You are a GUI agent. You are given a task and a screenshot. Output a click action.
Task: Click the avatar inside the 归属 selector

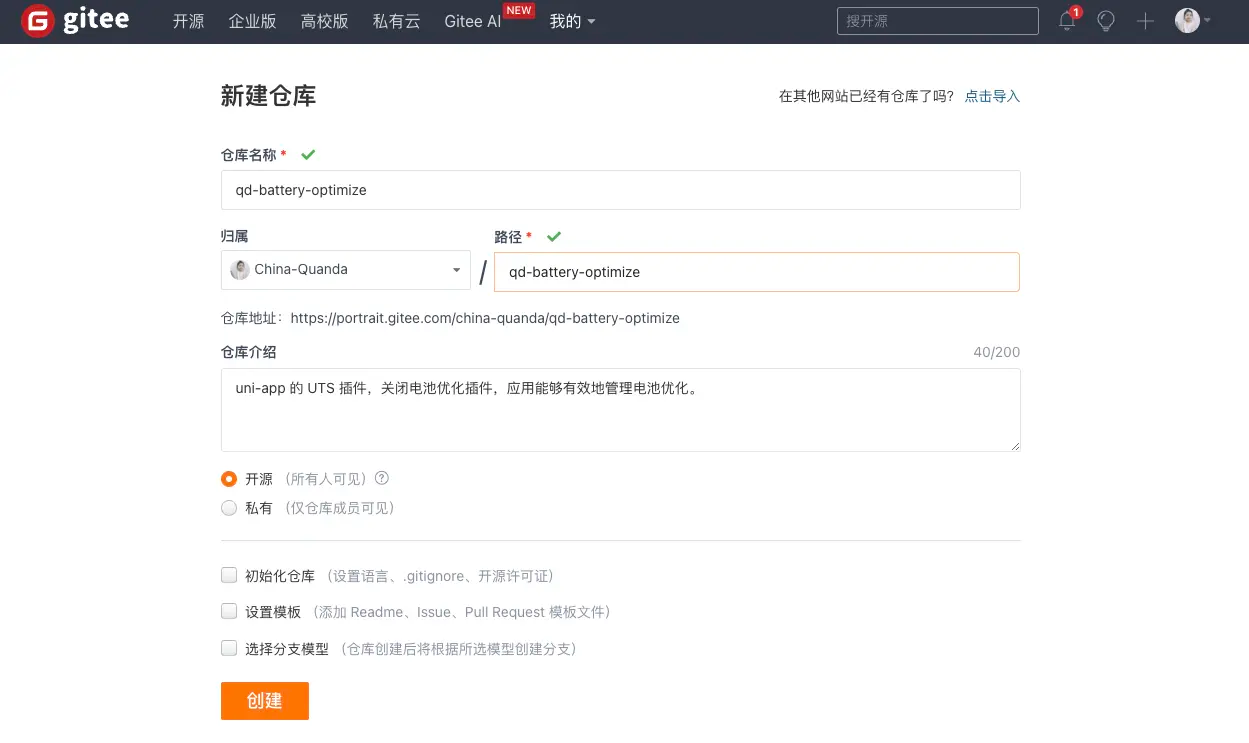coord(240,270)
